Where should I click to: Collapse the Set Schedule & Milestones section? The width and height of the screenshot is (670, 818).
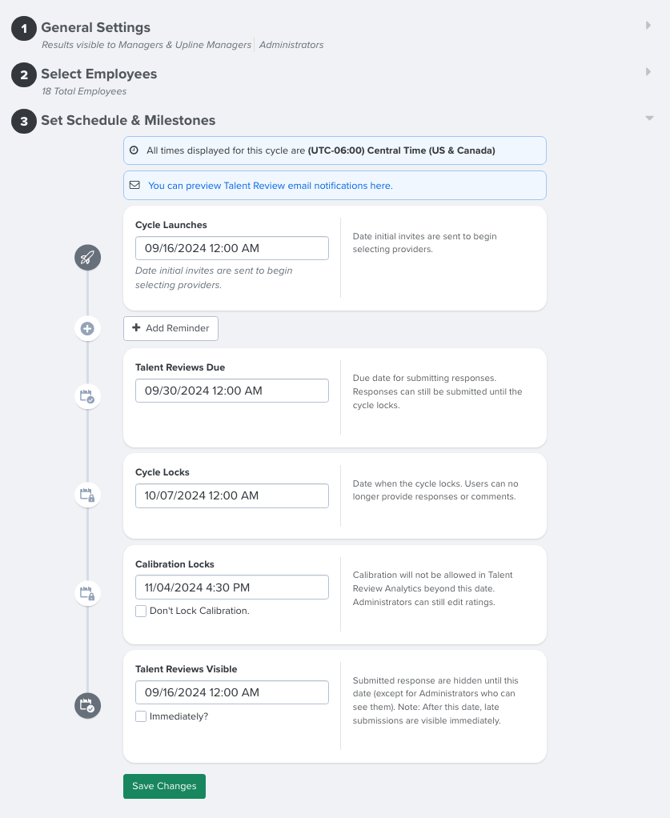tap(649, 118)
